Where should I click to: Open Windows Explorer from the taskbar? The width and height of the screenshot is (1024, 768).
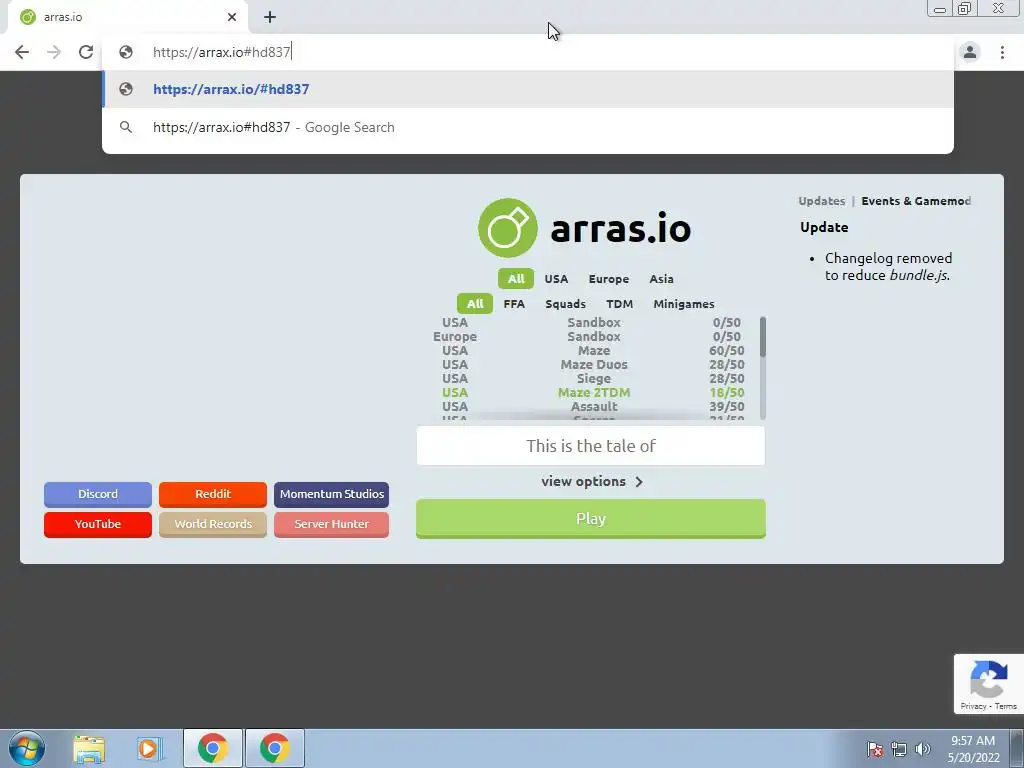(89, 749)
